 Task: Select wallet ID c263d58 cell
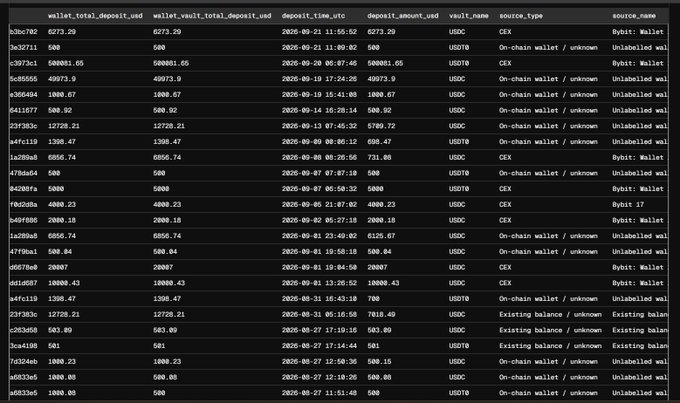coord(23,330)
